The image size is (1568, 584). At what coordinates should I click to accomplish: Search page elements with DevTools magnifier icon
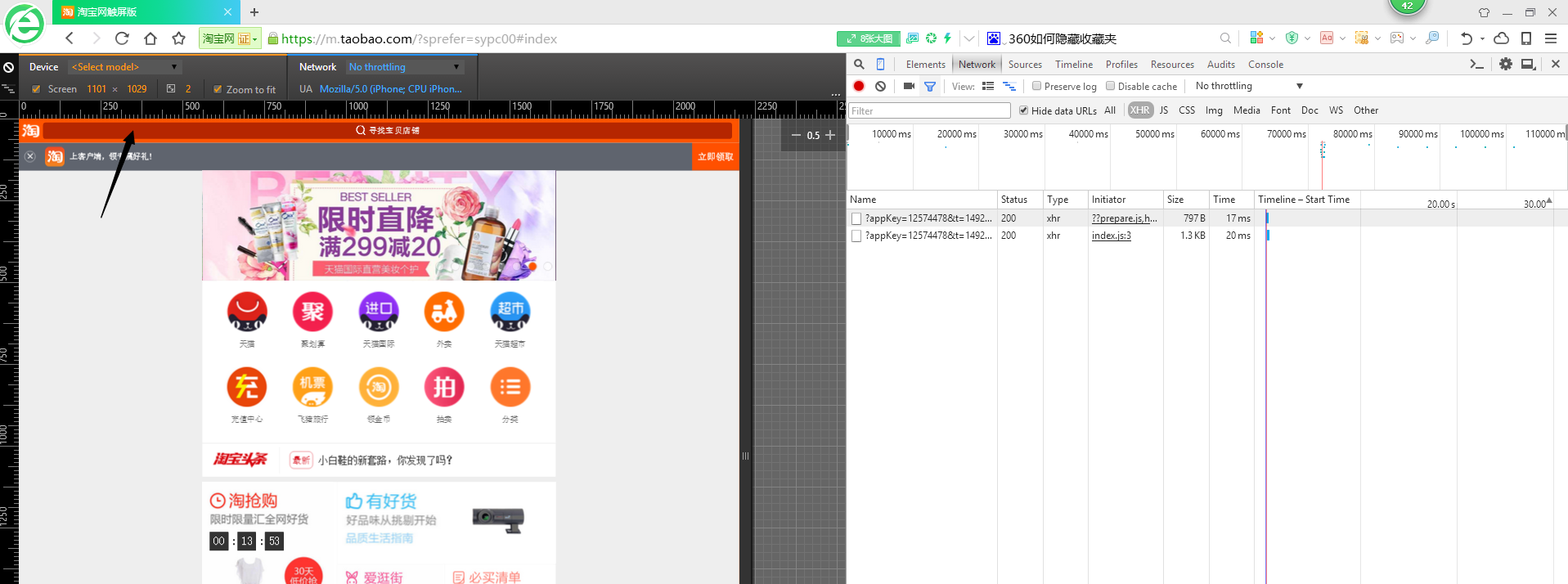click(859, 65)
